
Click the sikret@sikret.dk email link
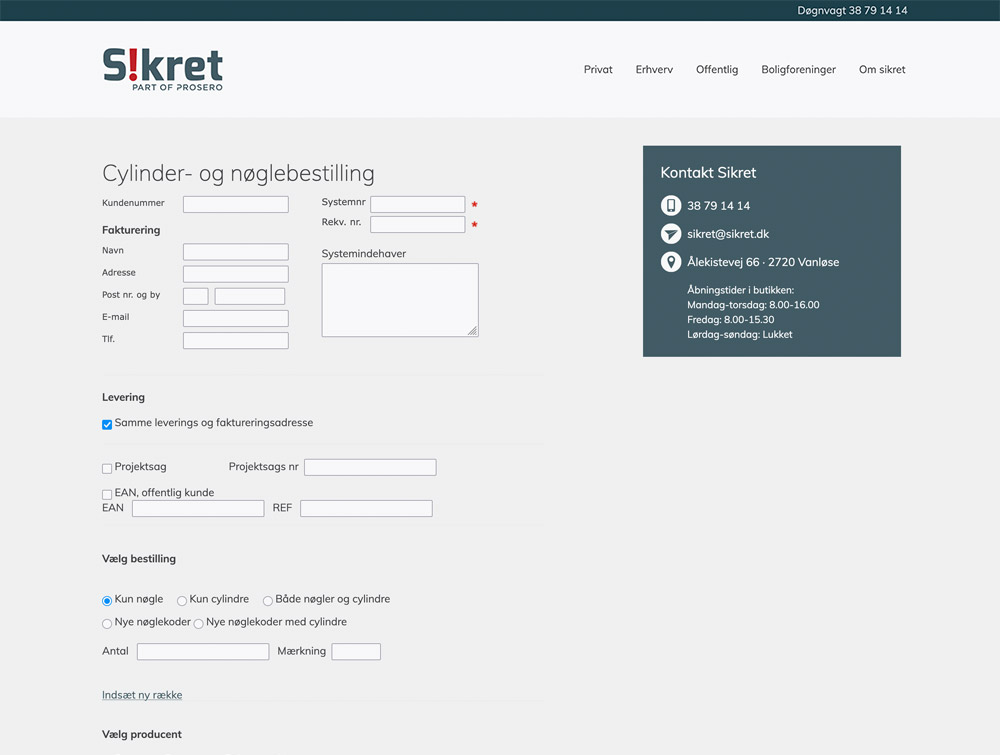click(728, 234)
